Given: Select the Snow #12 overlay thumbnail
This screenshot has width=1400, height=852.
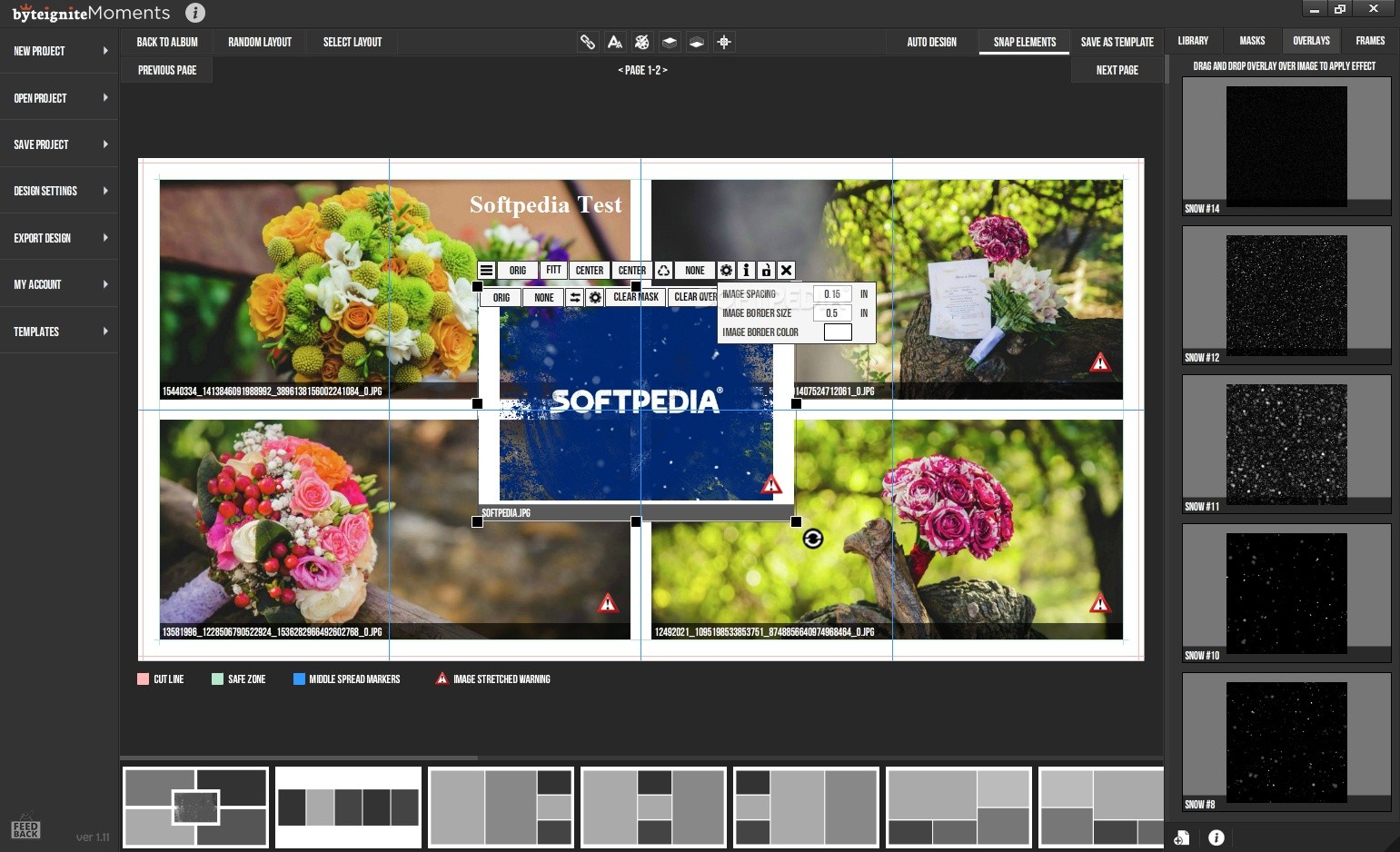Looking at the screenshot, I should (x=1286, y=295).
